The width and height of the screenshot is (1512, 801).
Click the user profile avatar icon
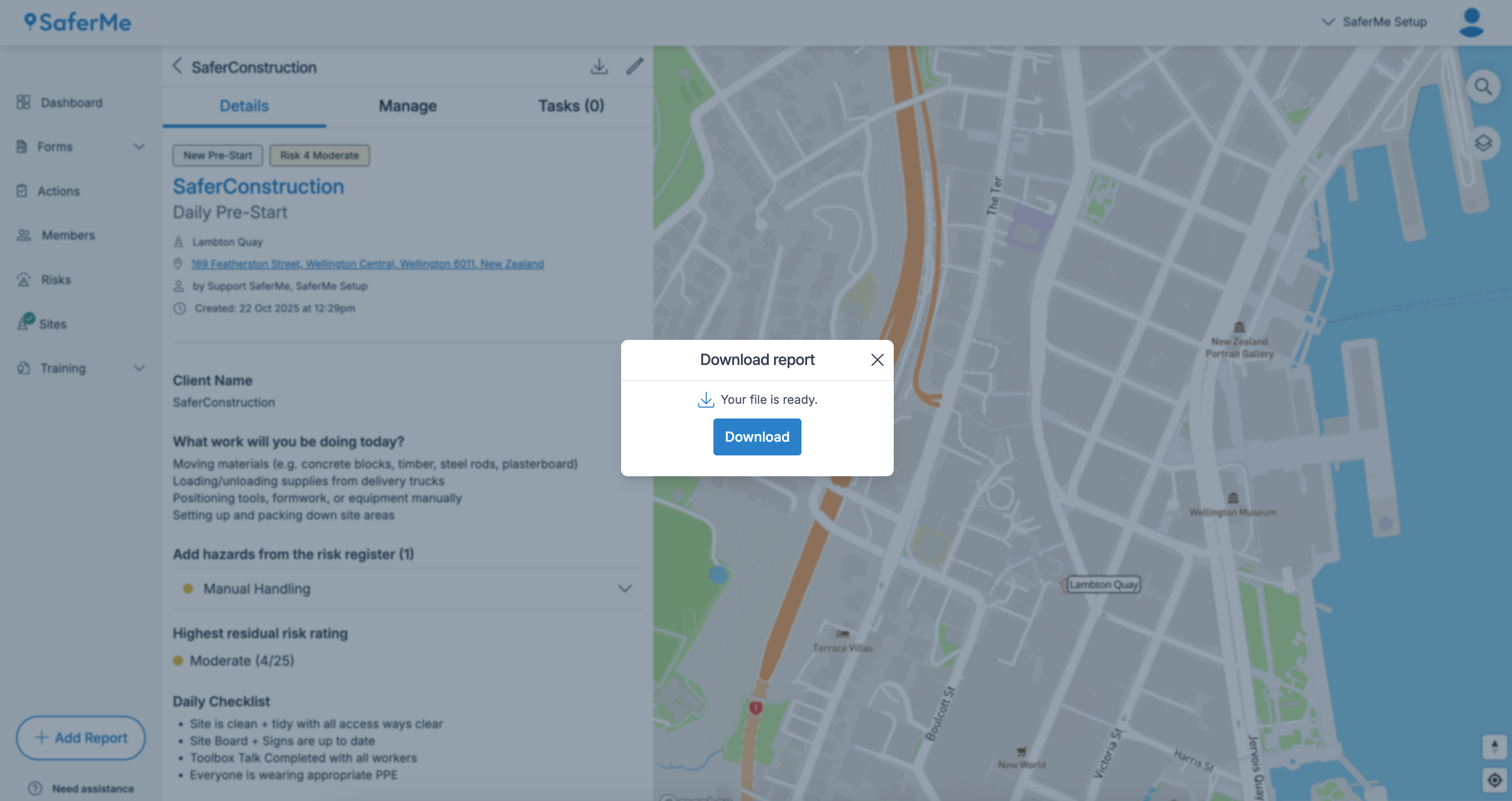(1471, 22)
